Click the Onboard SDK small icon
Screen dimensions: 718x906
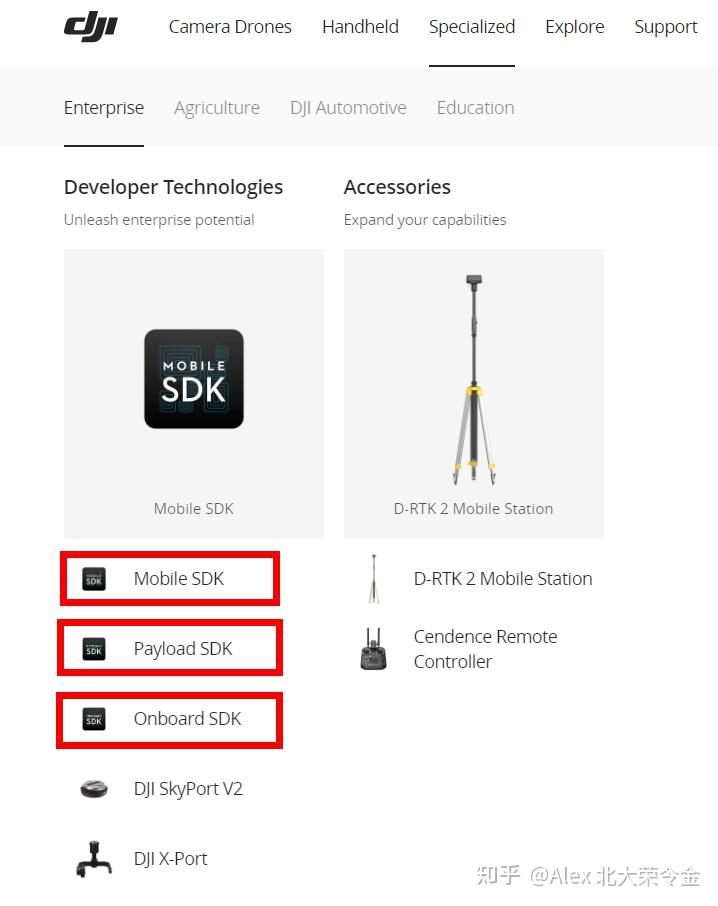click(x=94, y=719)
